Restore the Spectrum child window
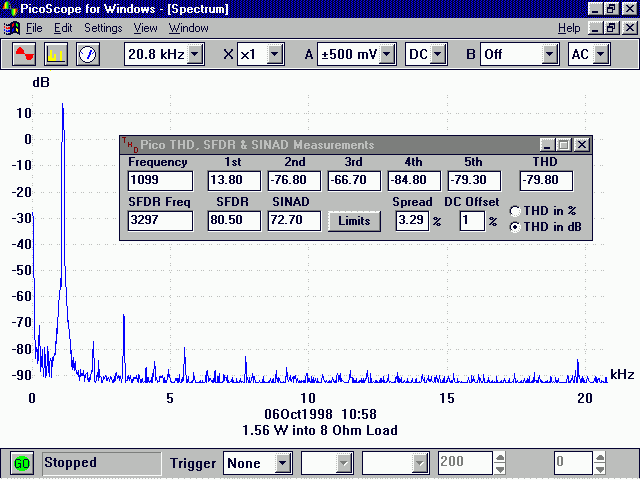Viewport: 640px width, 480px height. click(x=611, y=28)
